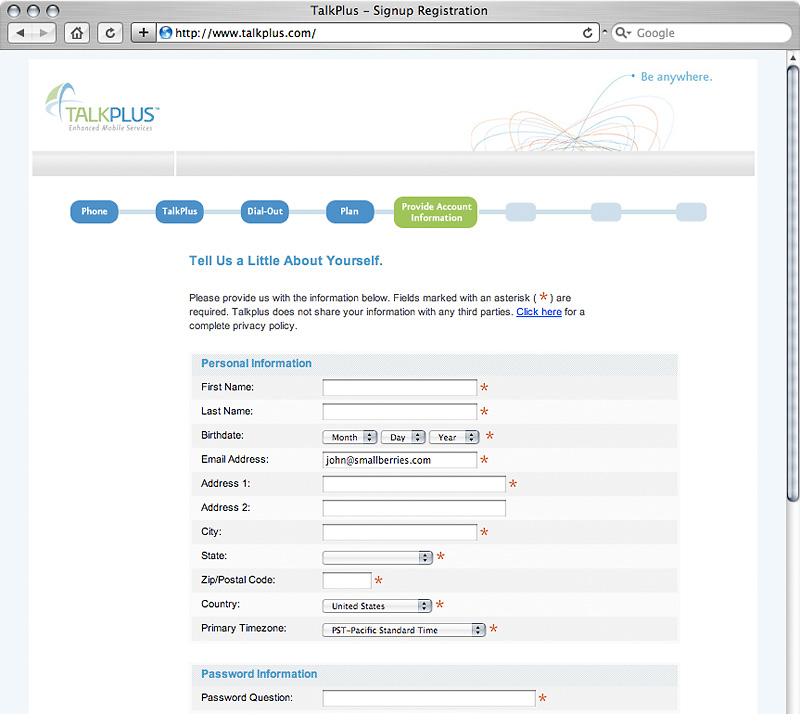
Task: Select the Plan step
Action: click(350, 211)
